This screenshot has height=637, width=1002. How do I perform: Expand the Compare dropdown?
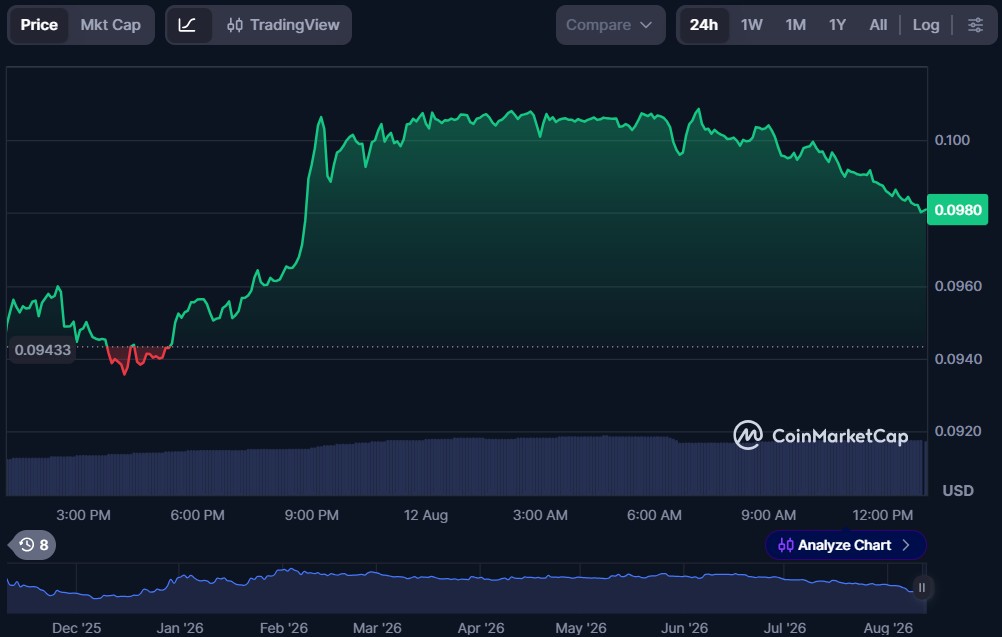coord(610,25)
